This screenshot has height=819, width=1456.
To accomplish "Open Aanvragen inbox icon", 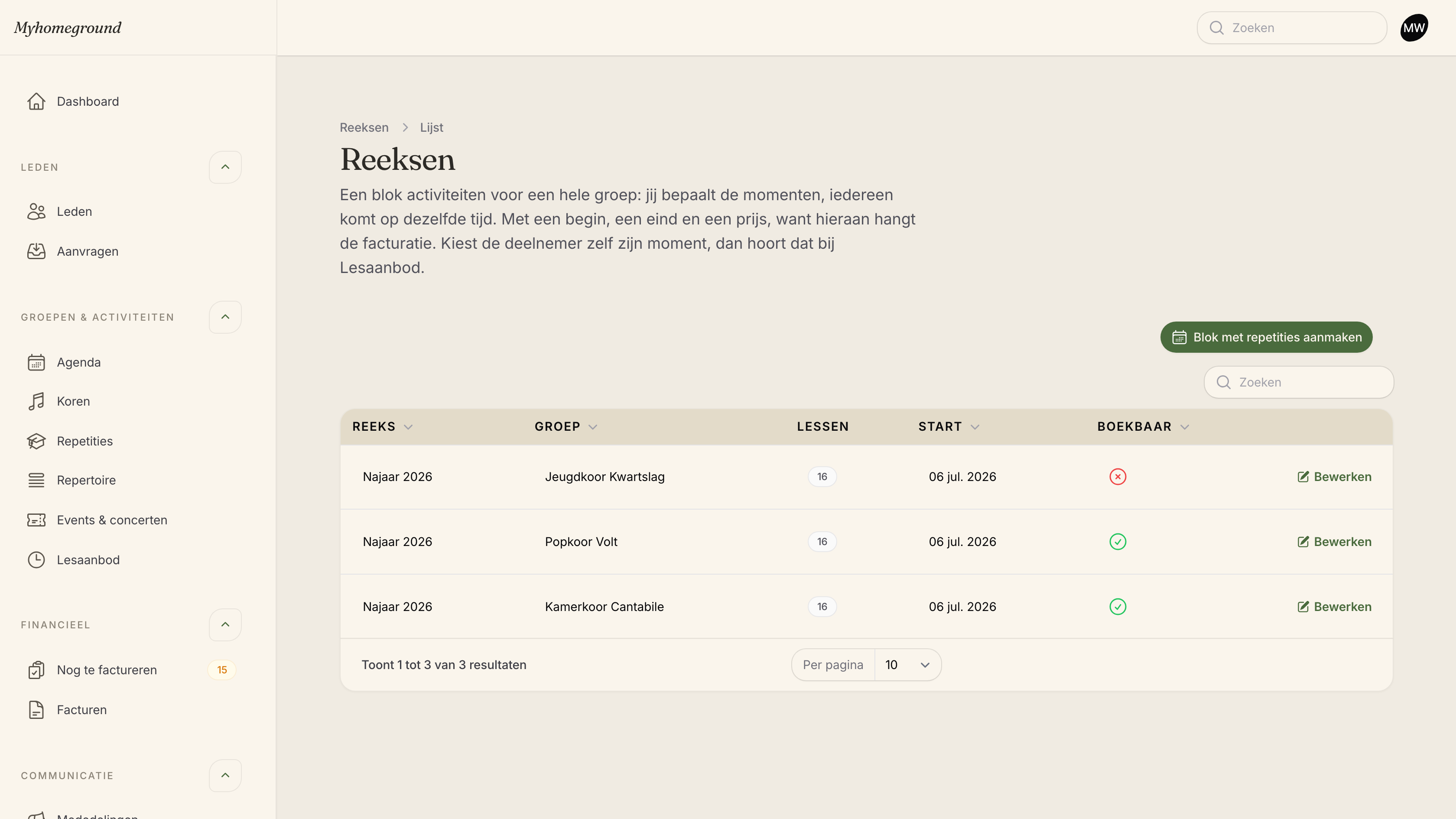I will [x=36, y=251].
